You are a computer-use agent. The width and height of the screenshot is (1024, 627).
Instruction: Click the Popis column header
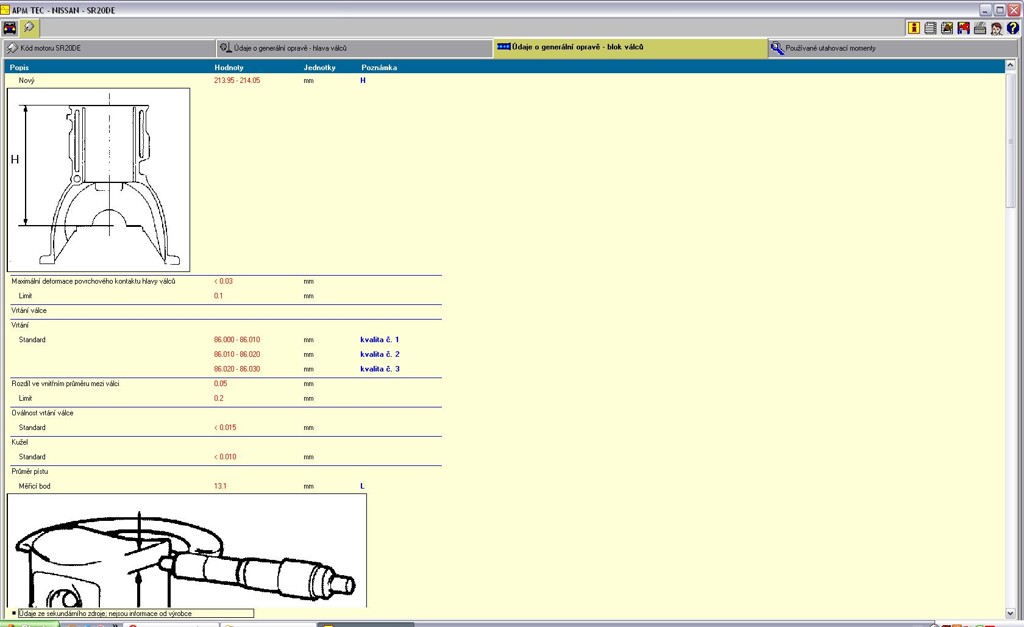point(20,67)
